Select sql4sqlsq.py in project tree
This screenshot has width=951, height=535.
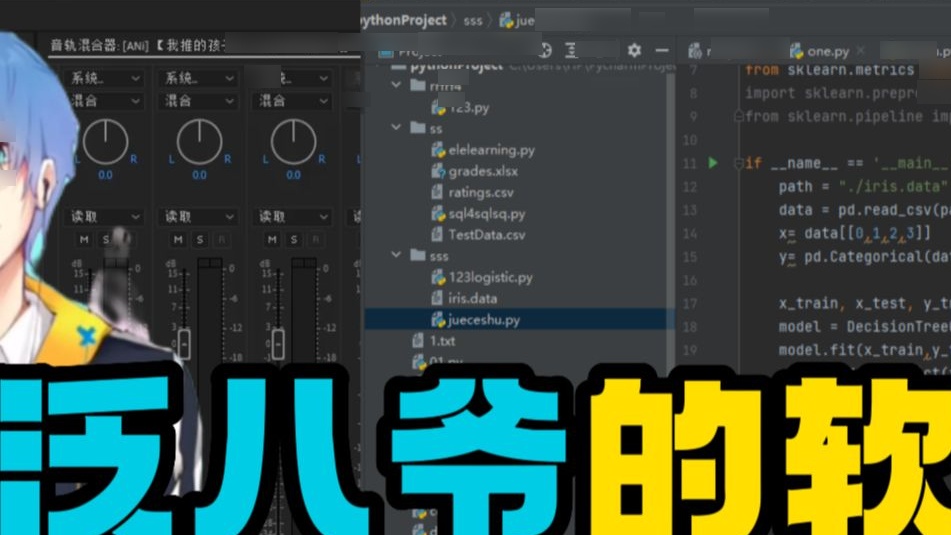click(487, 214)
